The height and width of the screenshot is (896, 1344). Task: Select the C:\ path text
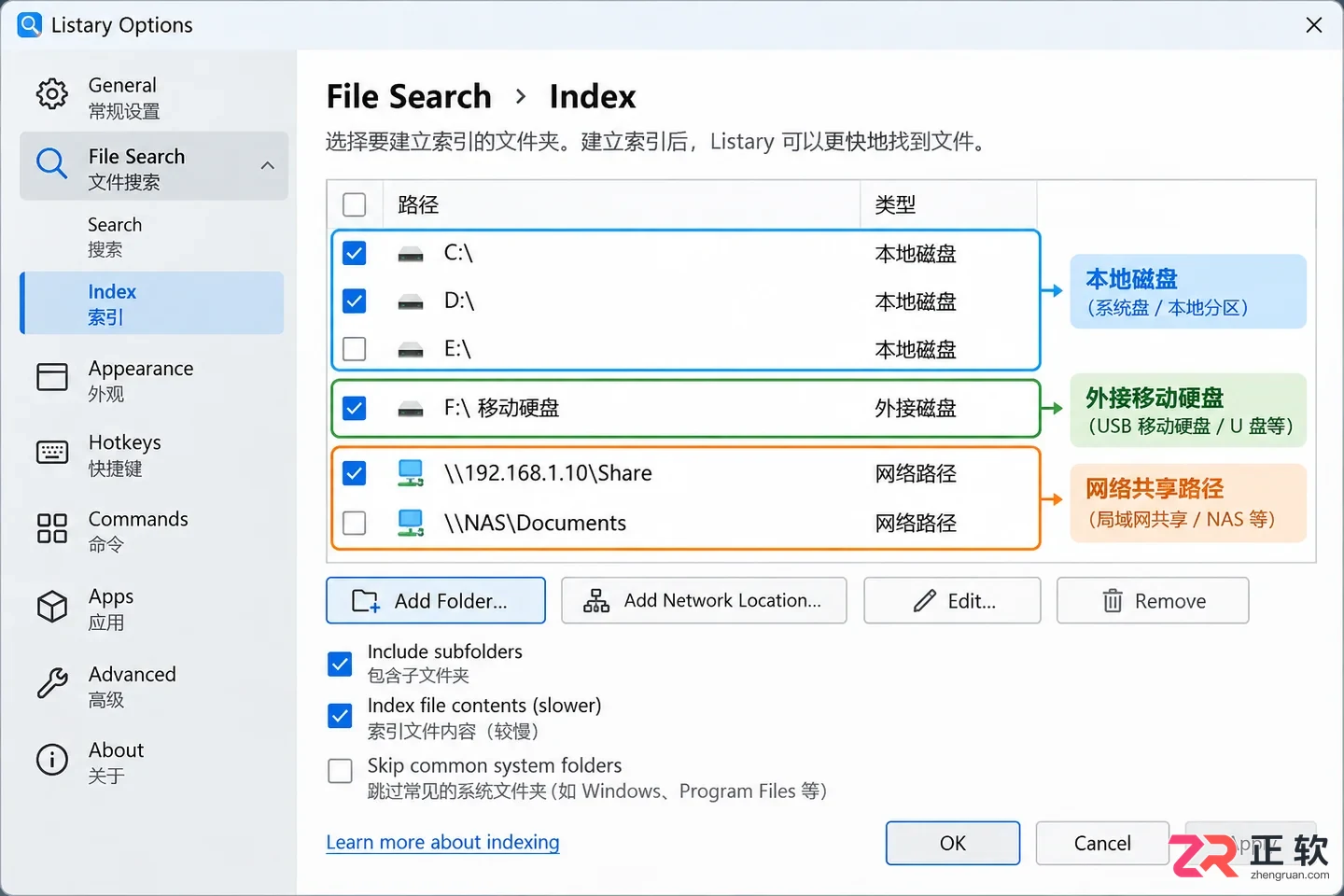tap(458, 253)
